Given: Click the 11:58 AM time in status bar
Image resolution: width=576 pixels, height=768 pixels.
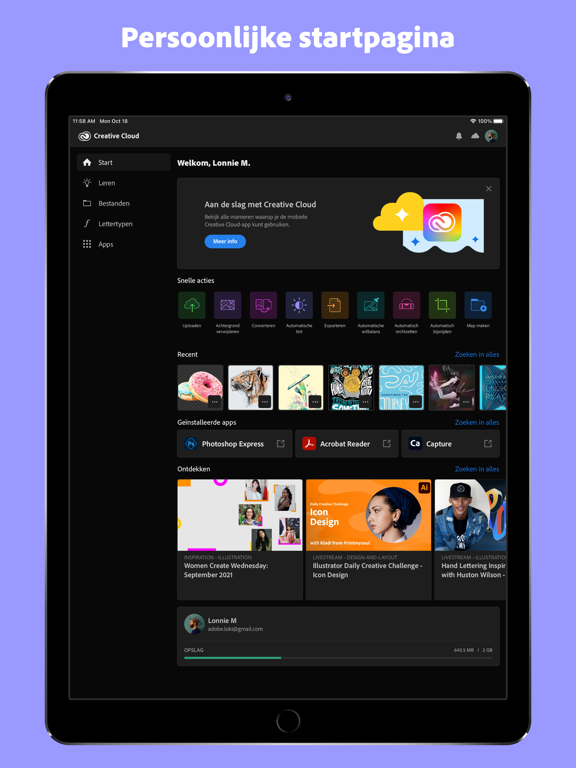Looking at the screenshot, I should coord(84,121).
